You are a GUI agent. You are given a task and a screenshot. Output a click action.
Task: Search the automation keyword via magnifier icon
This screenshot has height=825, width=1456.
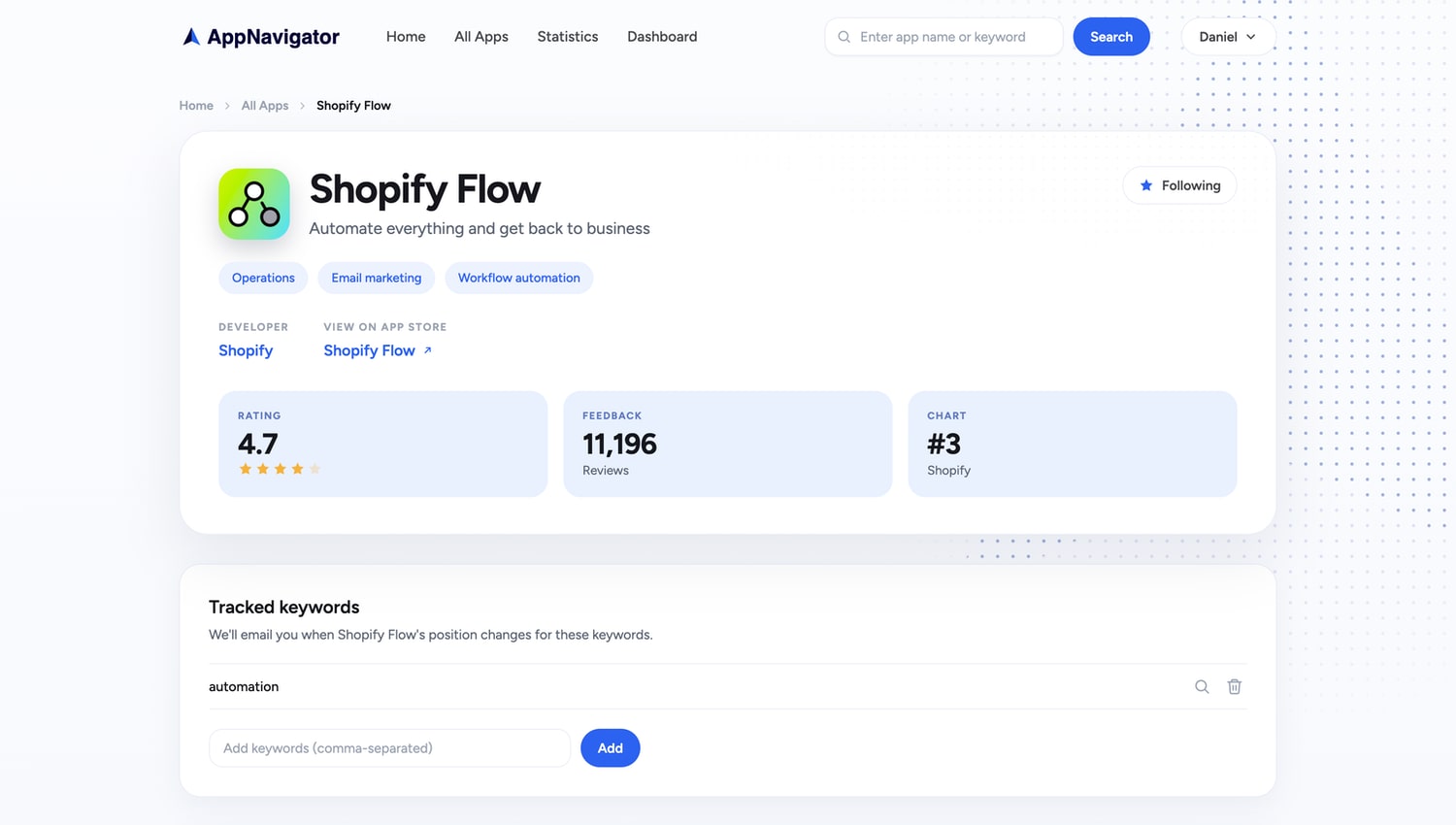[1202, 686]
